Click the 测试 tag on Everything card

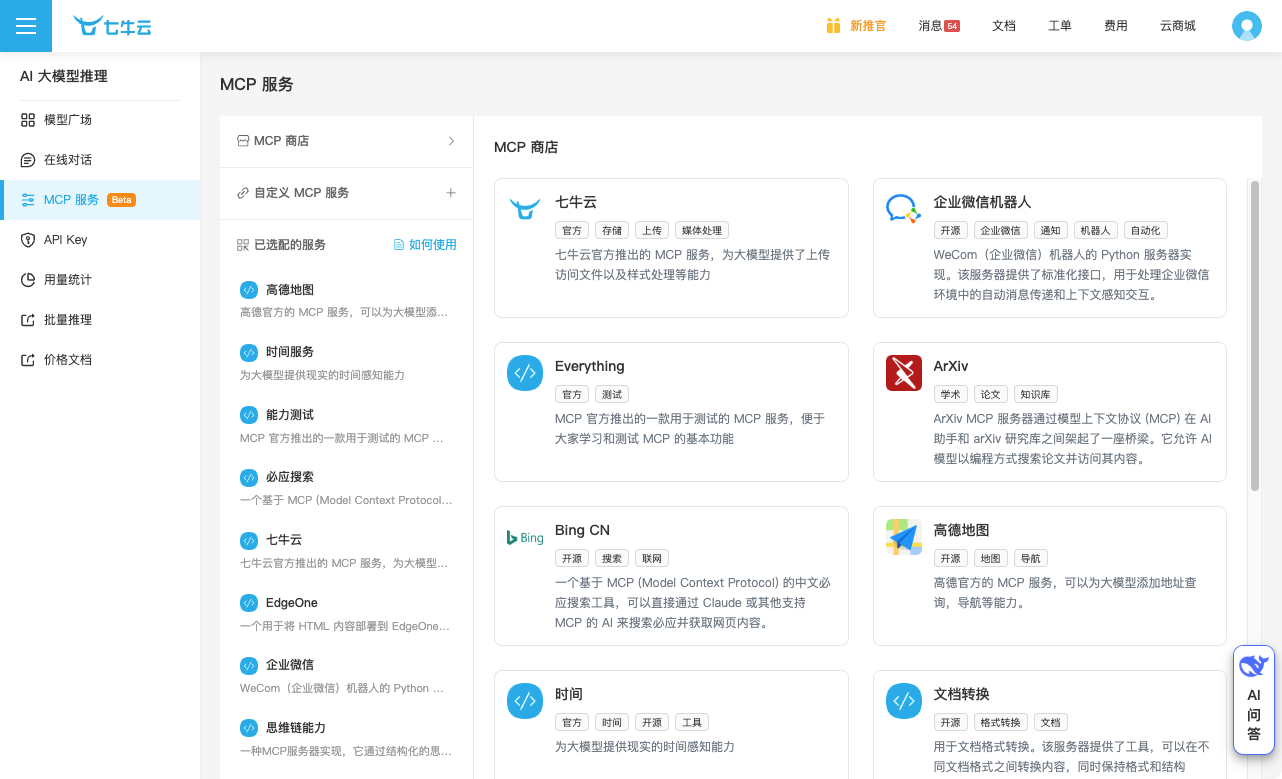(612, 395)
